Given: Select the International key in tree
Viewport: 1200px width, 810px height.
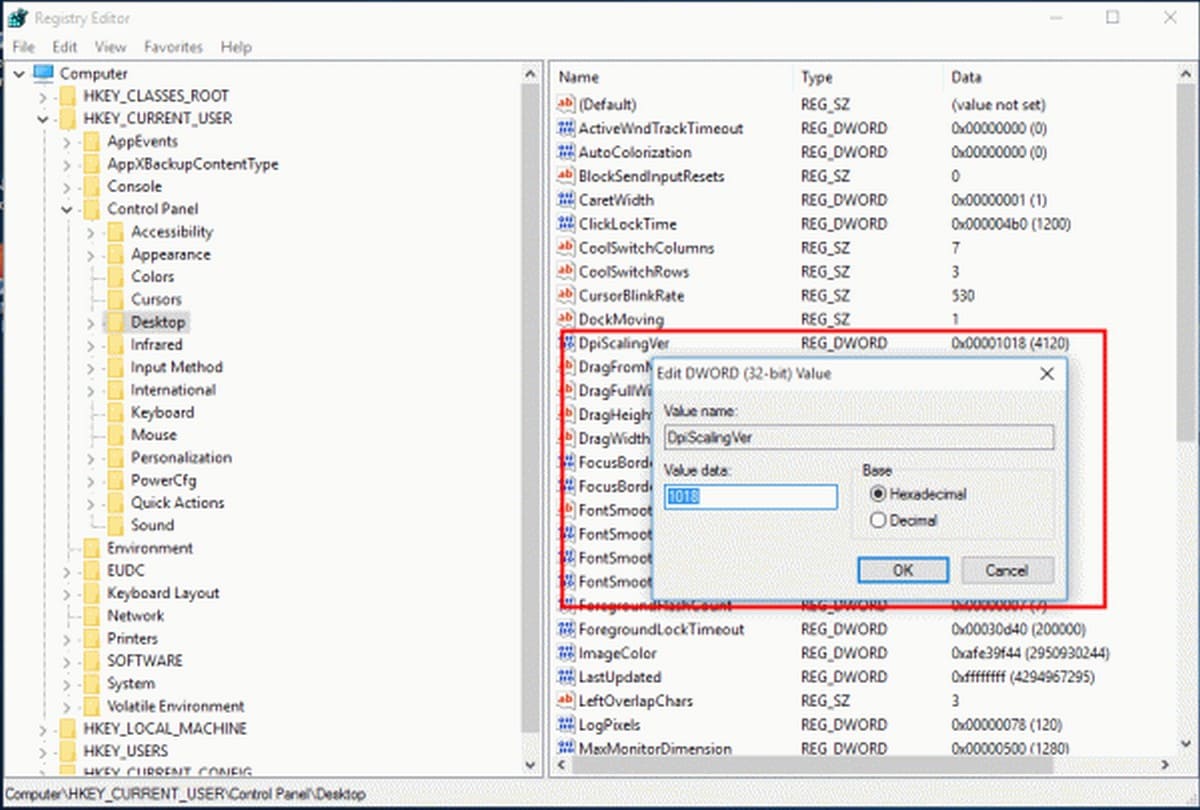Looking at the screenshot, I should coord(173,390).
